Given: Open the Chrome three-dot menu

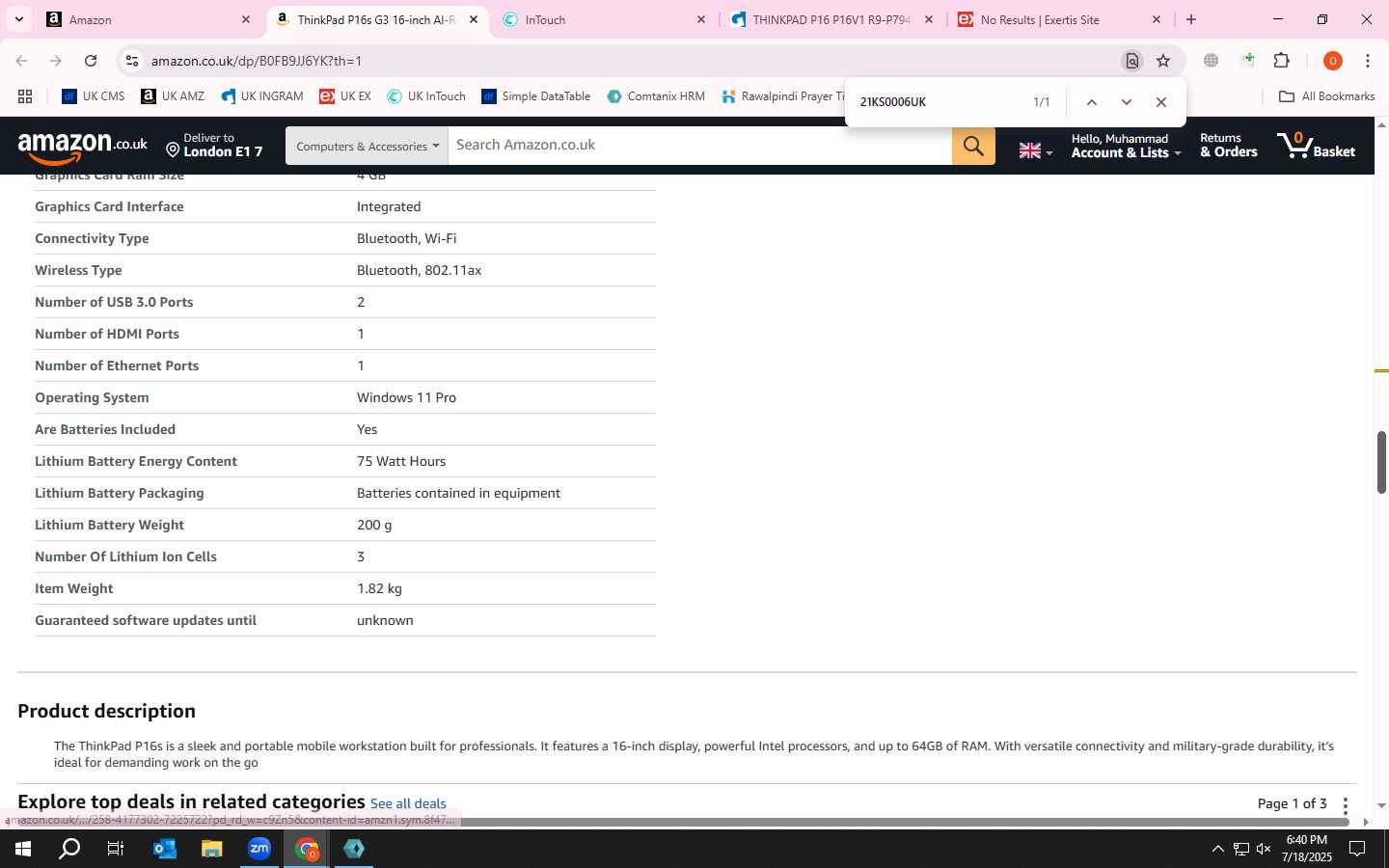Looking at the screenshot, I should (1368, 61).
